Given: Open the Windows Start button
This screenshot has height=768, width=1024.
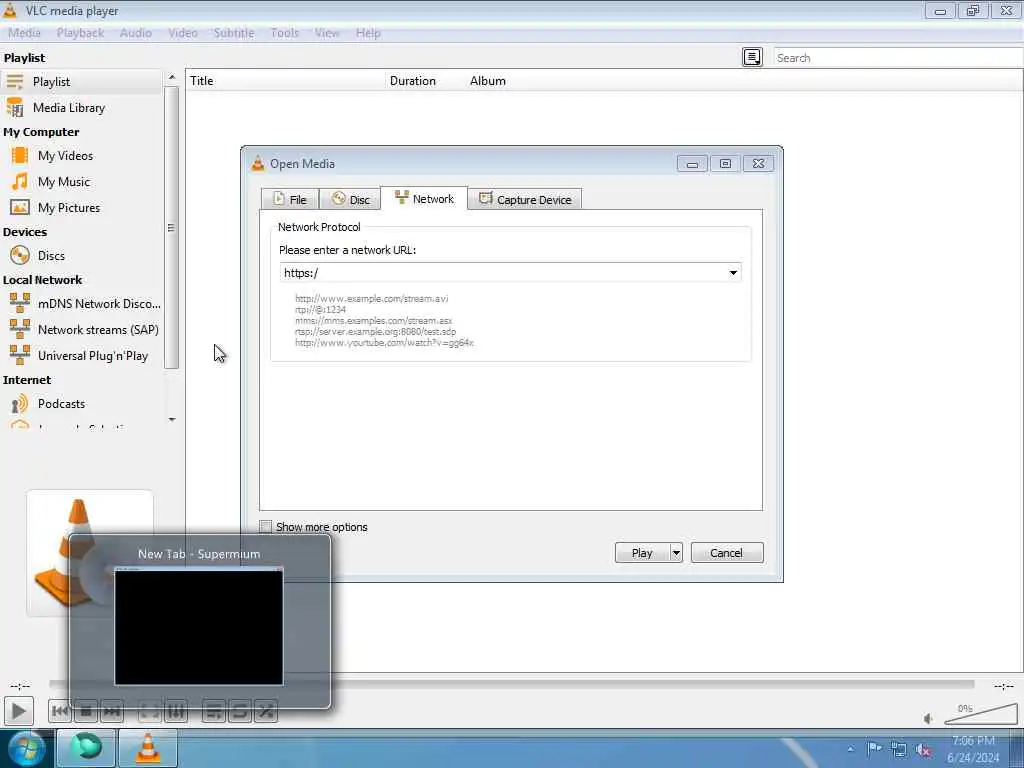Looking at the screenshot, I should pyautogui.click(x=25, y=749).
